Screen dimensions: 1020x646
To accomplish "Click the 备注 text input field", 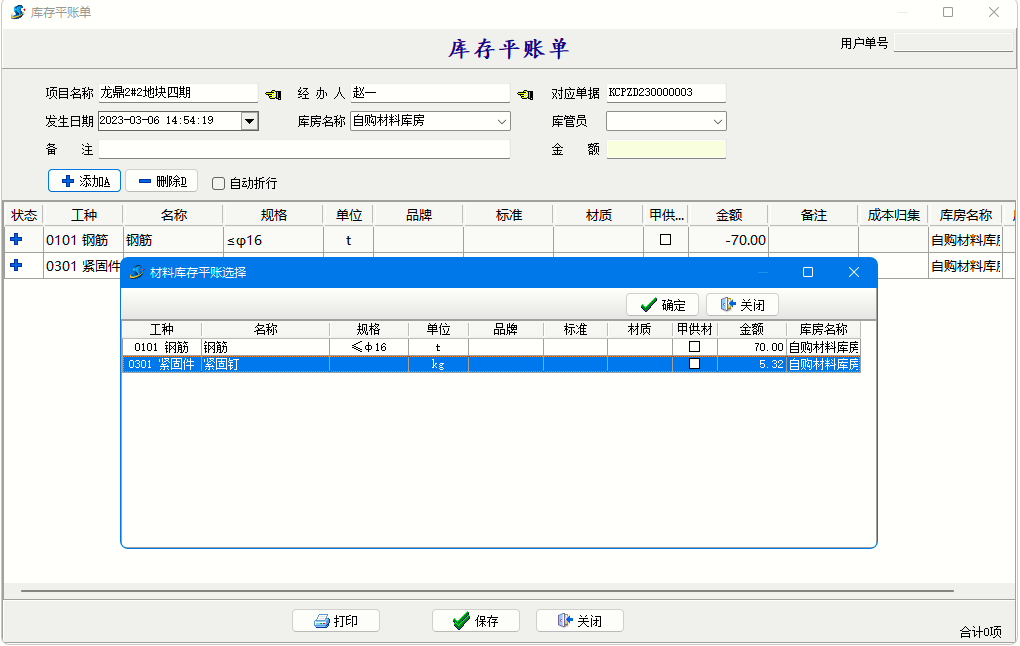I will (x=304, y=149).
